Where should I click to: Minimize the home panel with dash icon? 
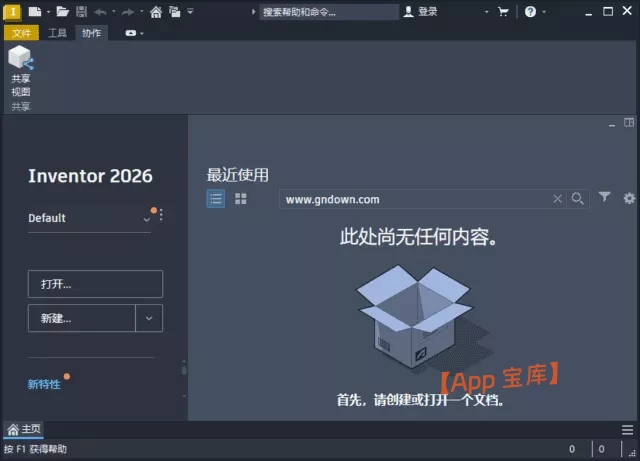[612, 125]
